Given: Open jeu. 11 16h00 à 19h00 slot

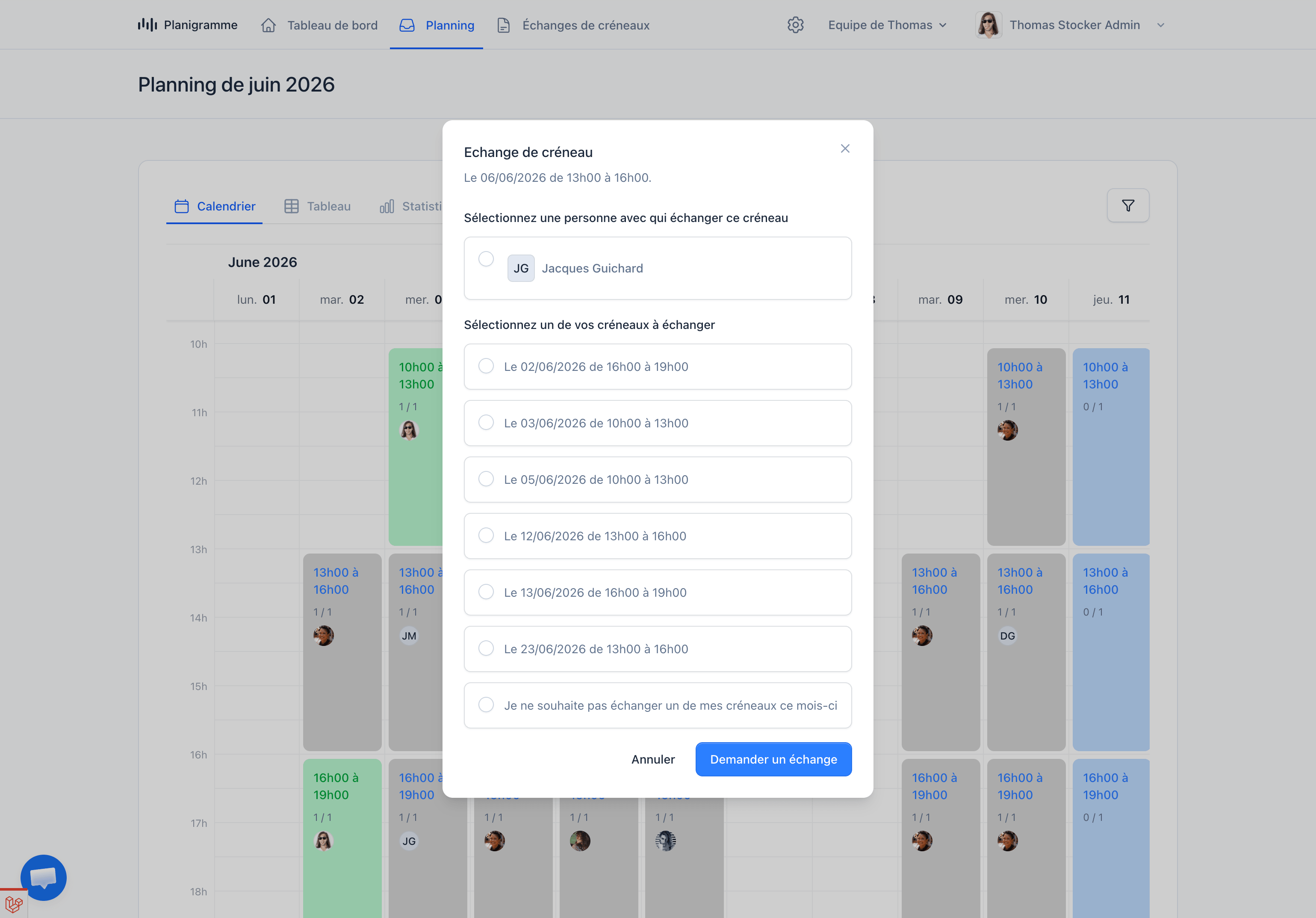Looking at the screenshot, I should 1111,838.
